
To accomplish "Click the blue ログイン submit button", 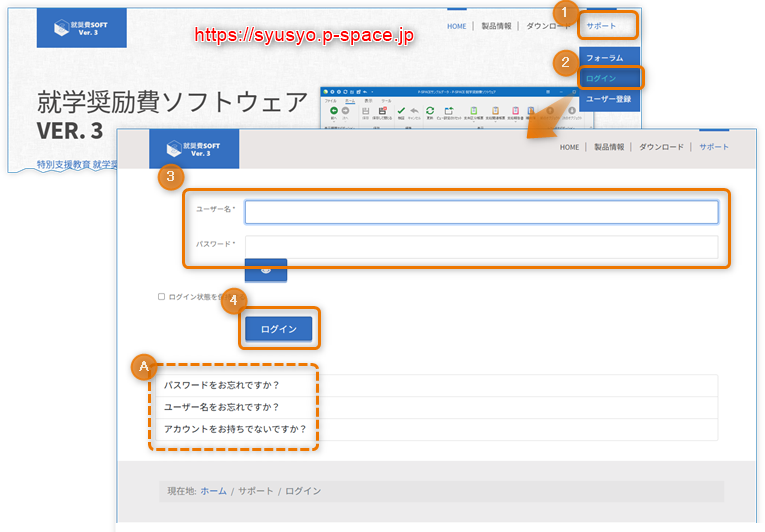I will 279,329.
